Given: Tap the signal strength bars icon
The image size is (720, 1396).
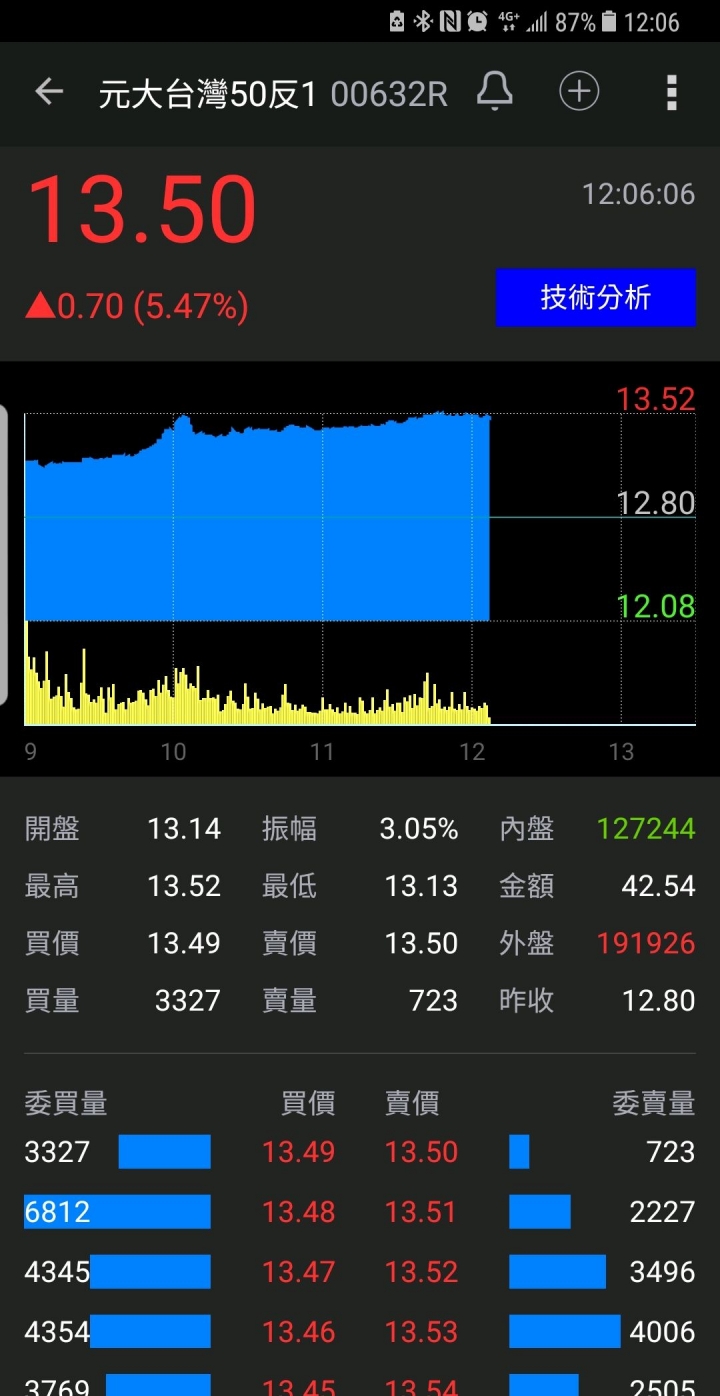Looking at the screenshot, I should [537, 21].
